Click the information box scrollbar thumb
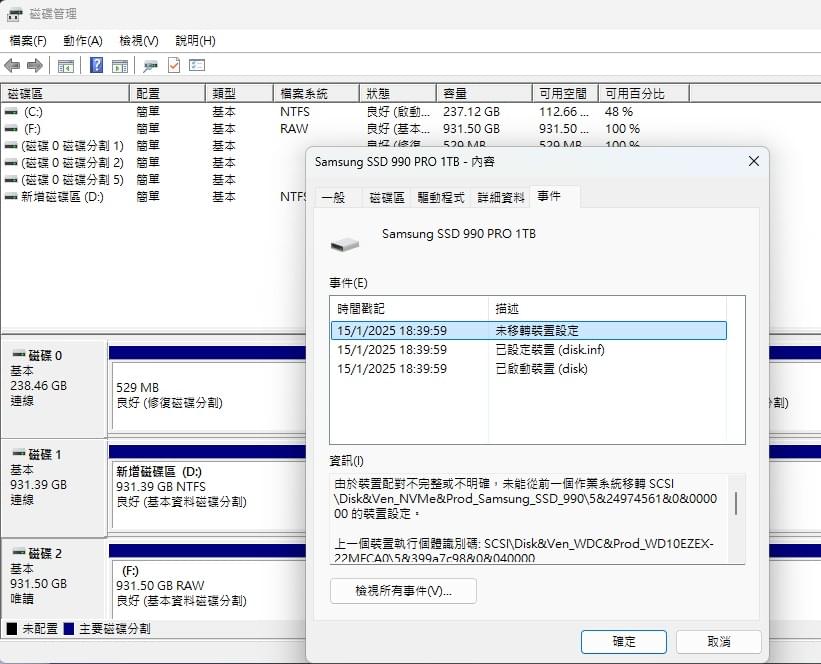 pos(736,503)
